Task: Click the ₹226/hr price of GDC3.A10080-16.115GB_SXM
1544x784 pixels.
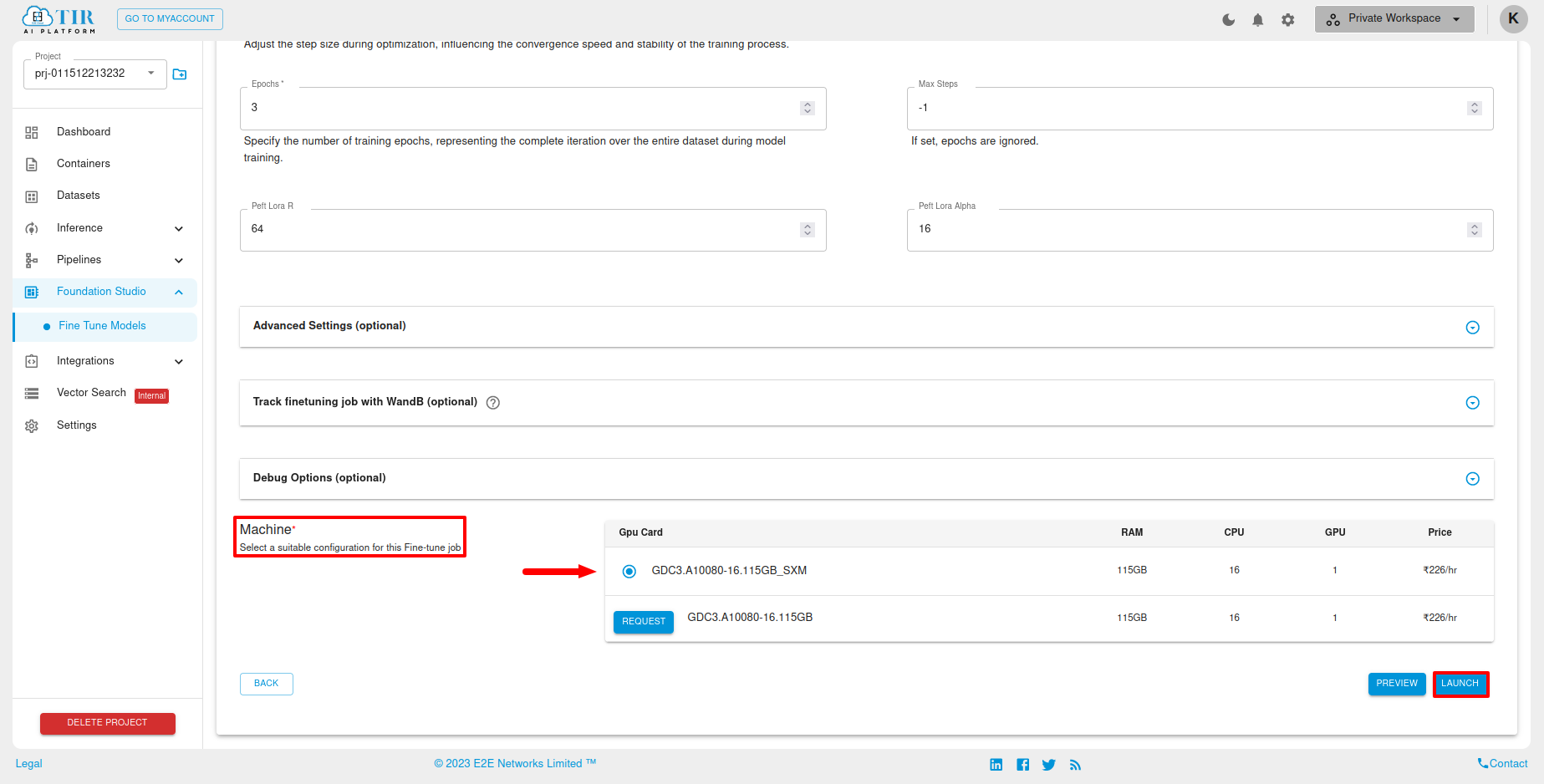Action: tap(1440, 570)
